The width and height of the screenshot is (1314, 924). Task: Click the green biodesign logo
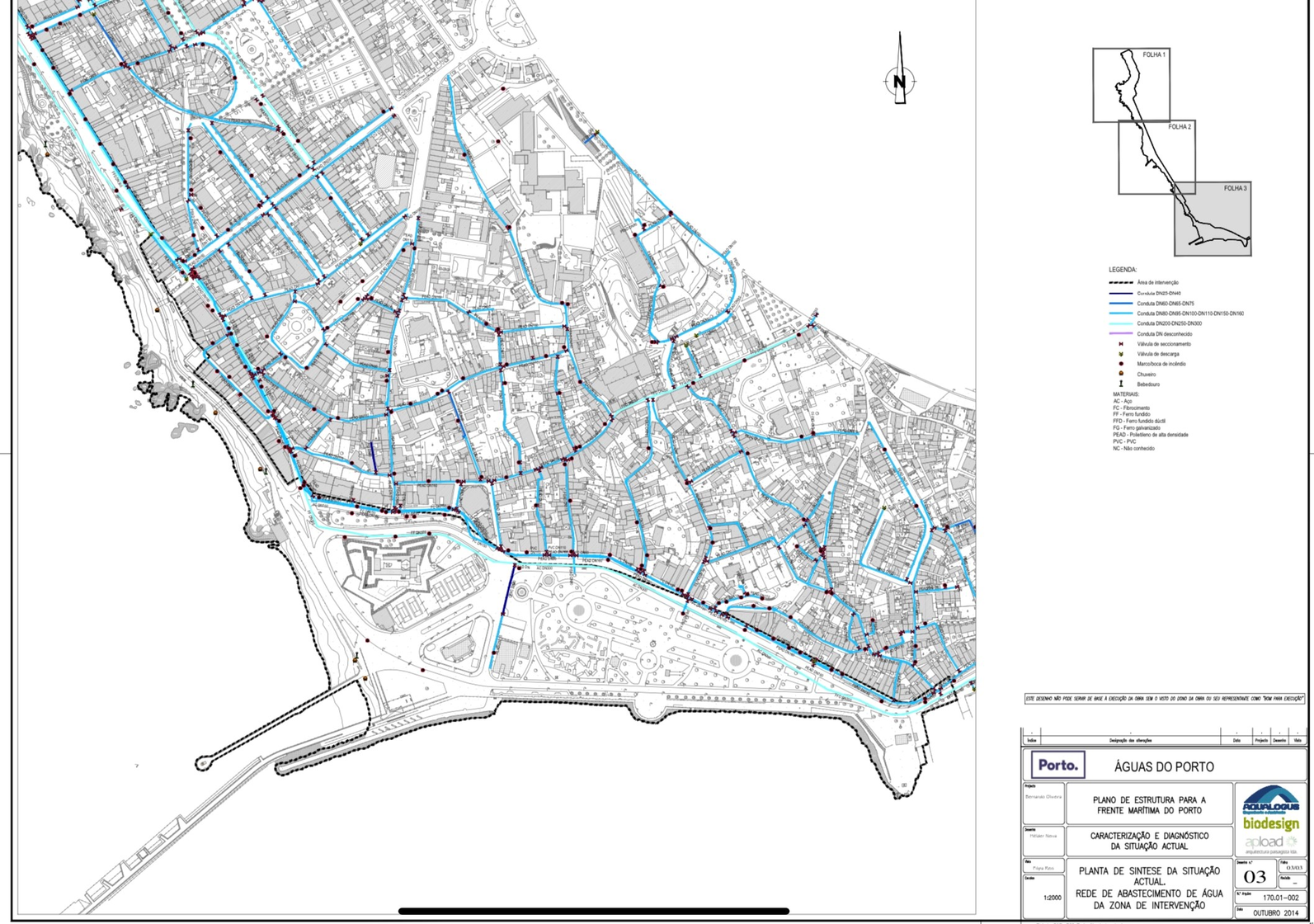(x=1271, y=824)
